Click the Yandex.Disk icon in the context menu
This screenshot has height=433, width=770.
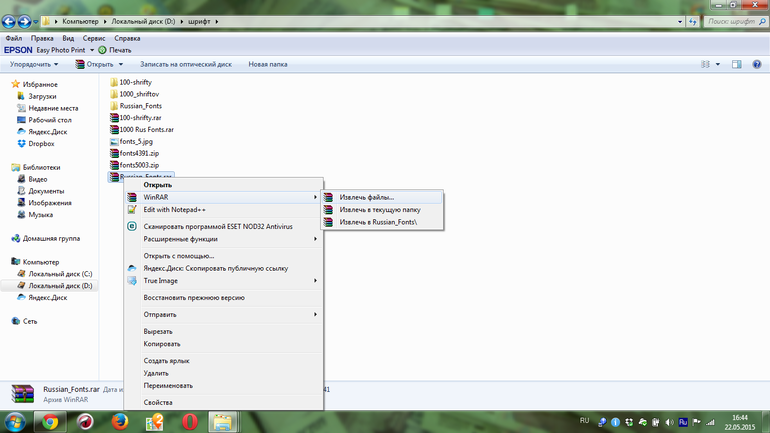132,268
